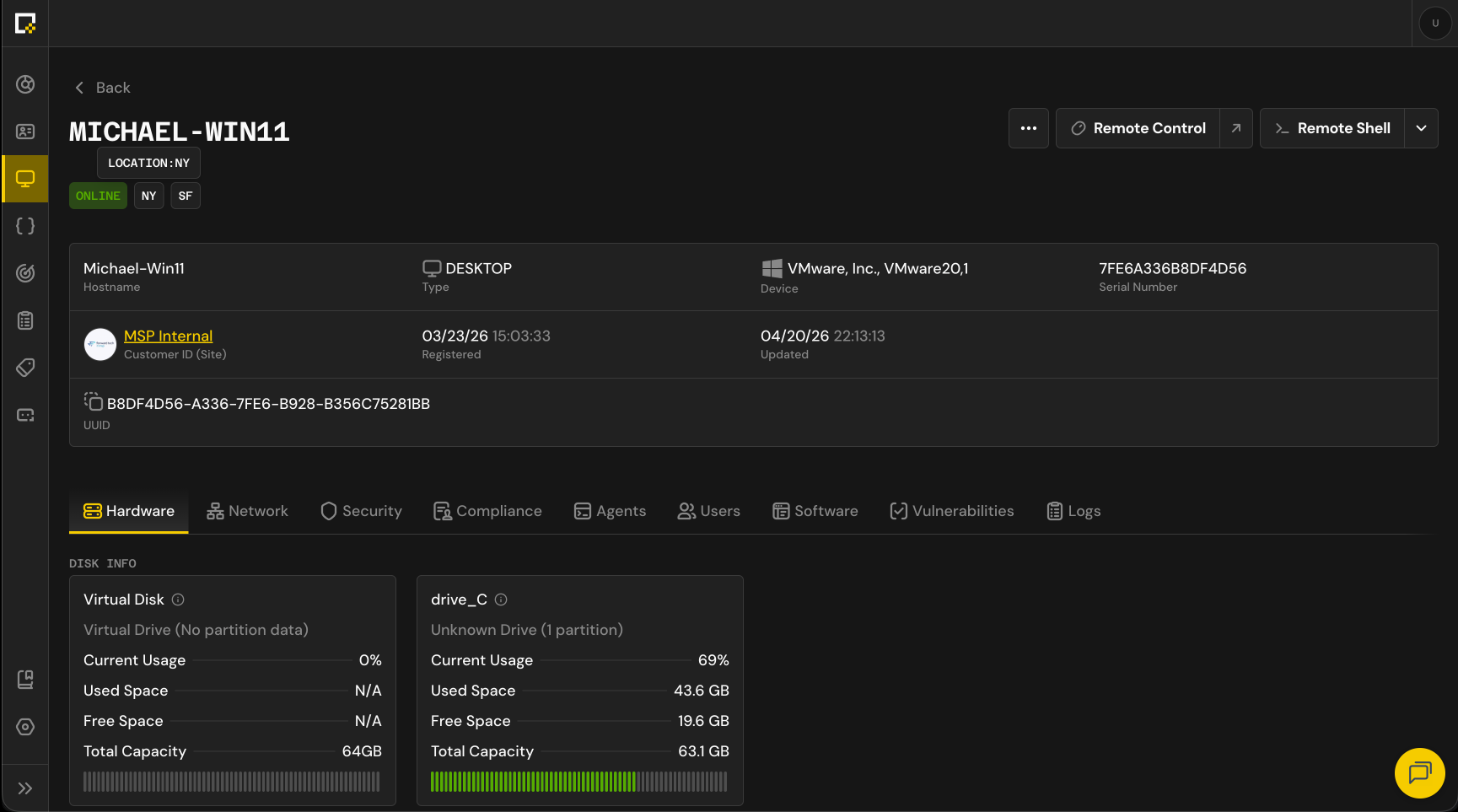Expand the sidebar with double chevron
Viewport: 1458px width, 812px height.
[25, 788]
